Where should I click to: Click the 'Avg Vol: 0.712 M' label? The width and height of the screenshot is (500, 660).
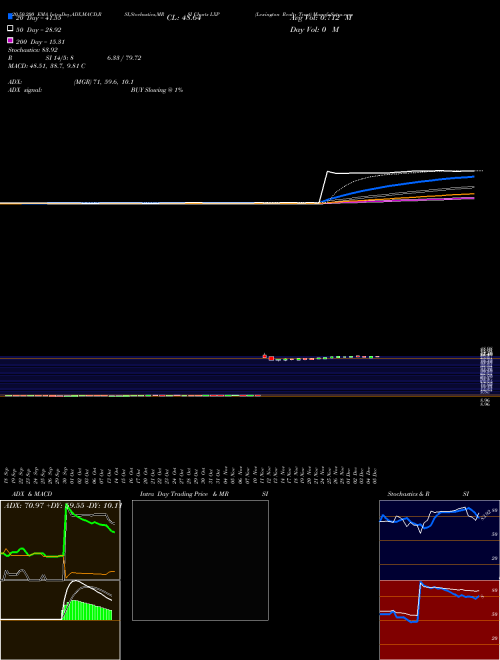[x=321, y=18]
